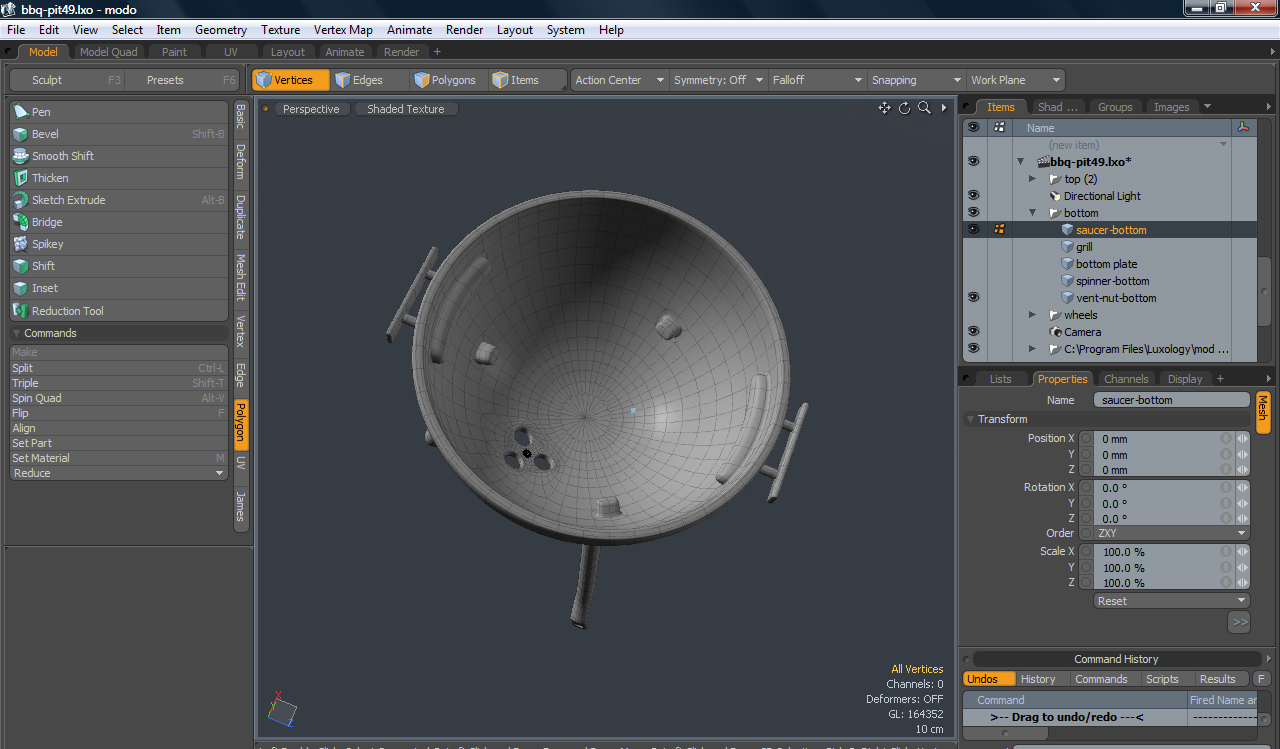Open the Reduction Tool
The height and width of the screenshot is (749, 1280).
coord(119,311)
